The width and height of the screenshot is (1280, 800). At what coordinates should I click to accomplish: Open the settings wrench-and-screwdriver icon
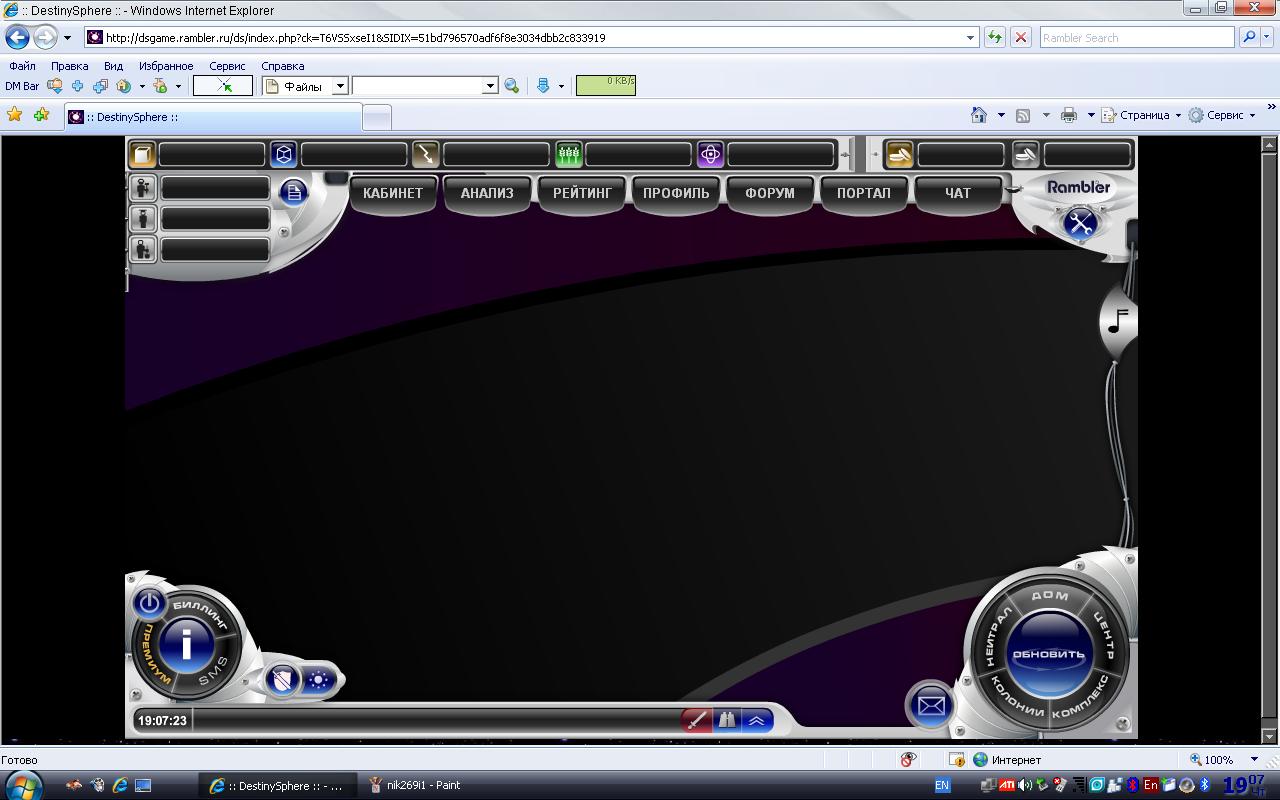tap(1079, 223)
